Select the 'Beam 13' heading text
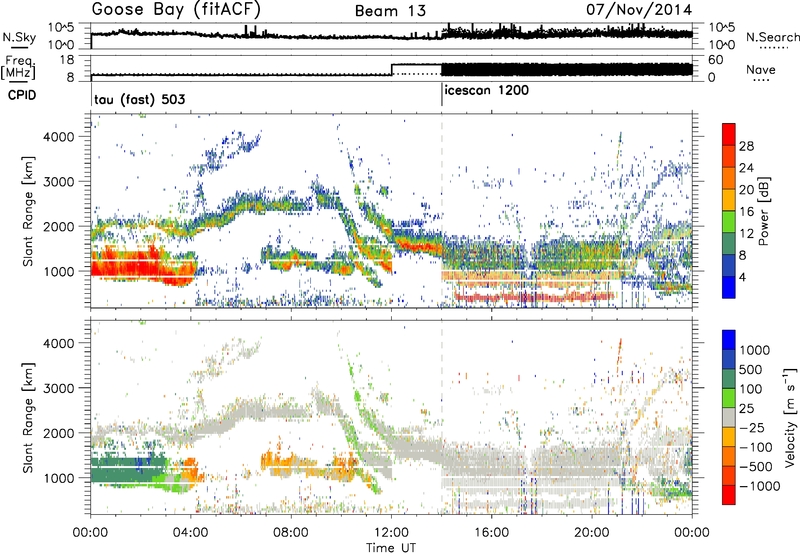 (x=390, y=11)
